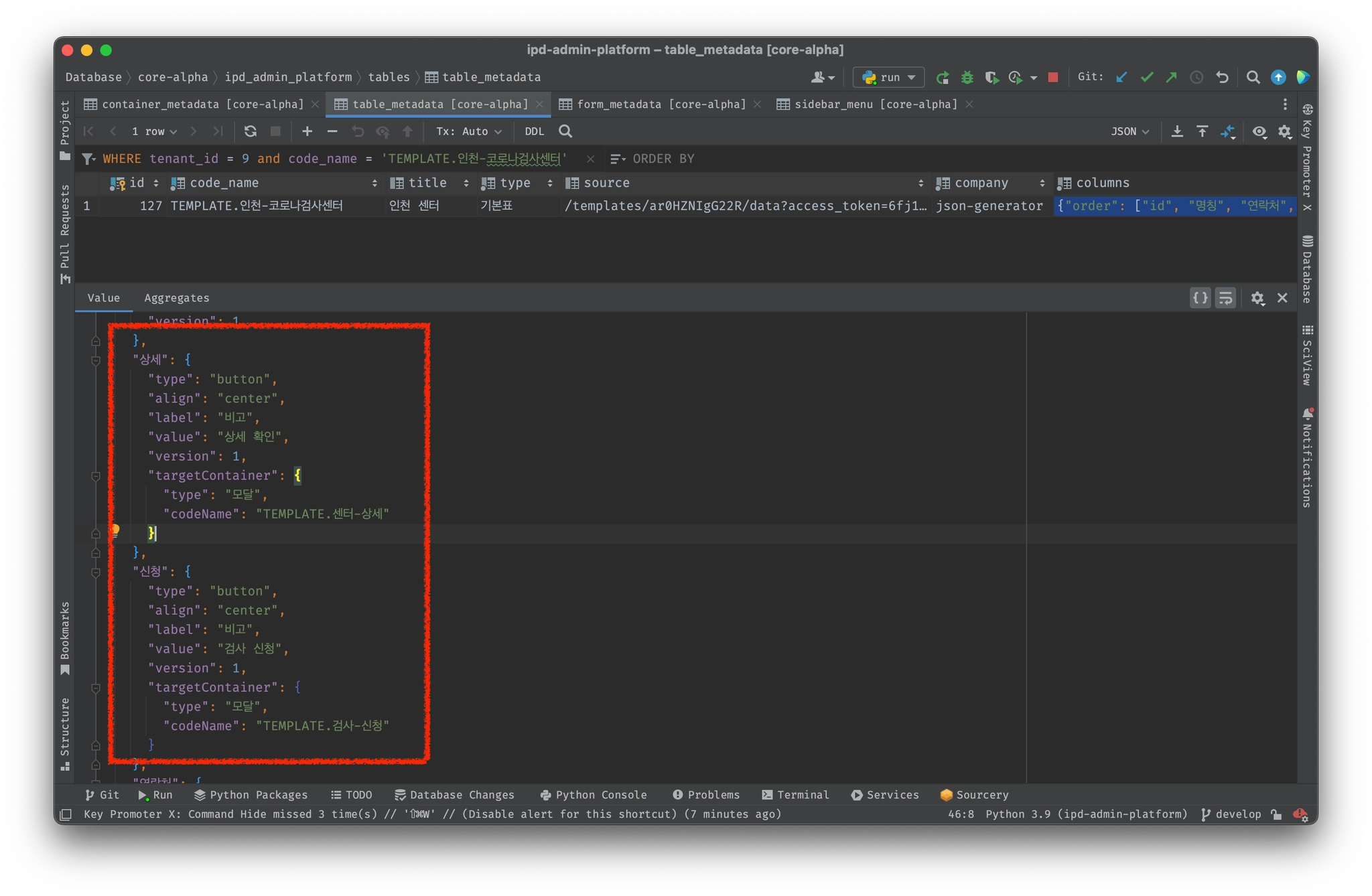Viewport: 1372px width, 896px height.
Task: Click the stop run red square icon
Action: click(1052, 78)
